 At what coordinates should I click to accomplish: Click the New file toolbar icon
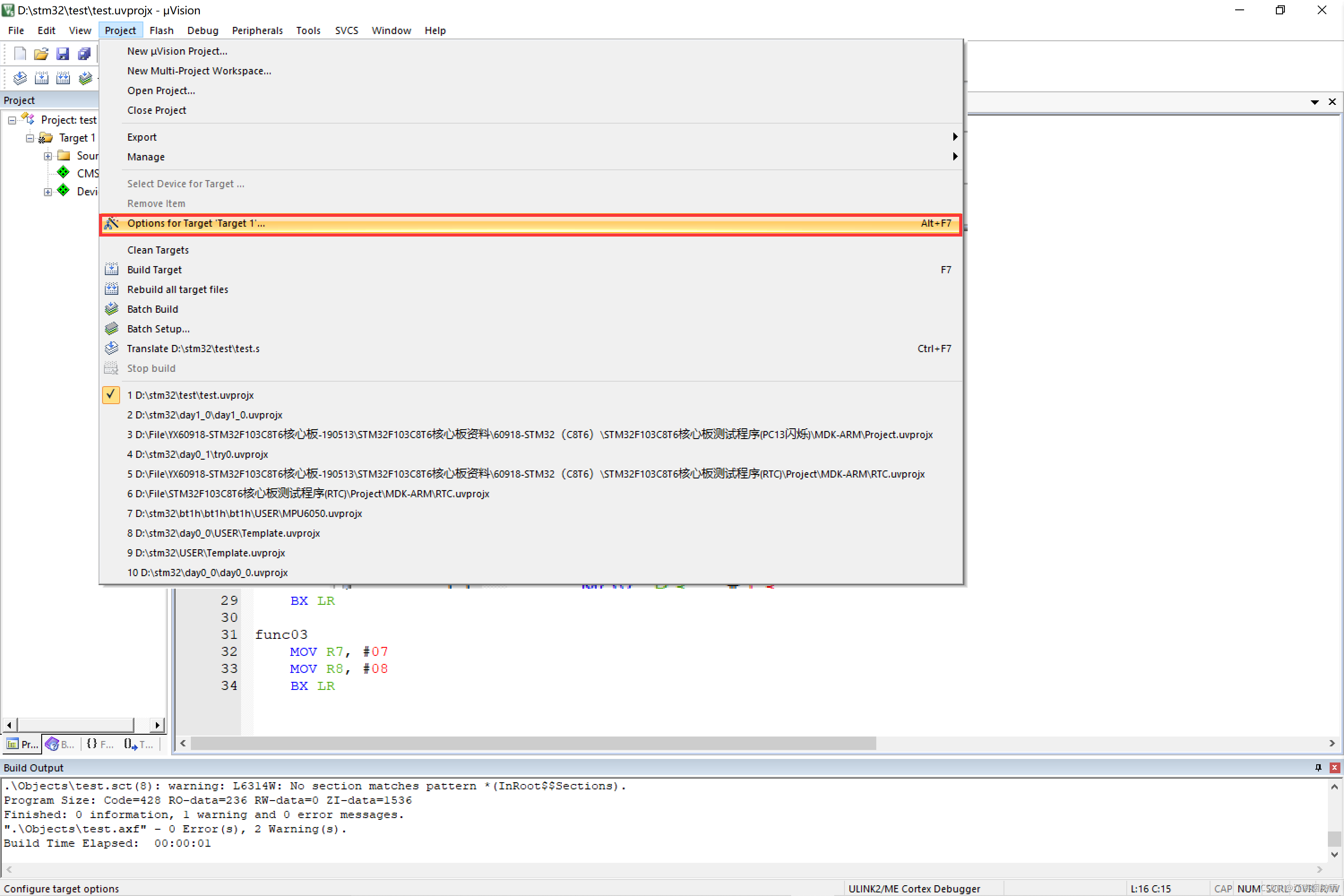20,54
